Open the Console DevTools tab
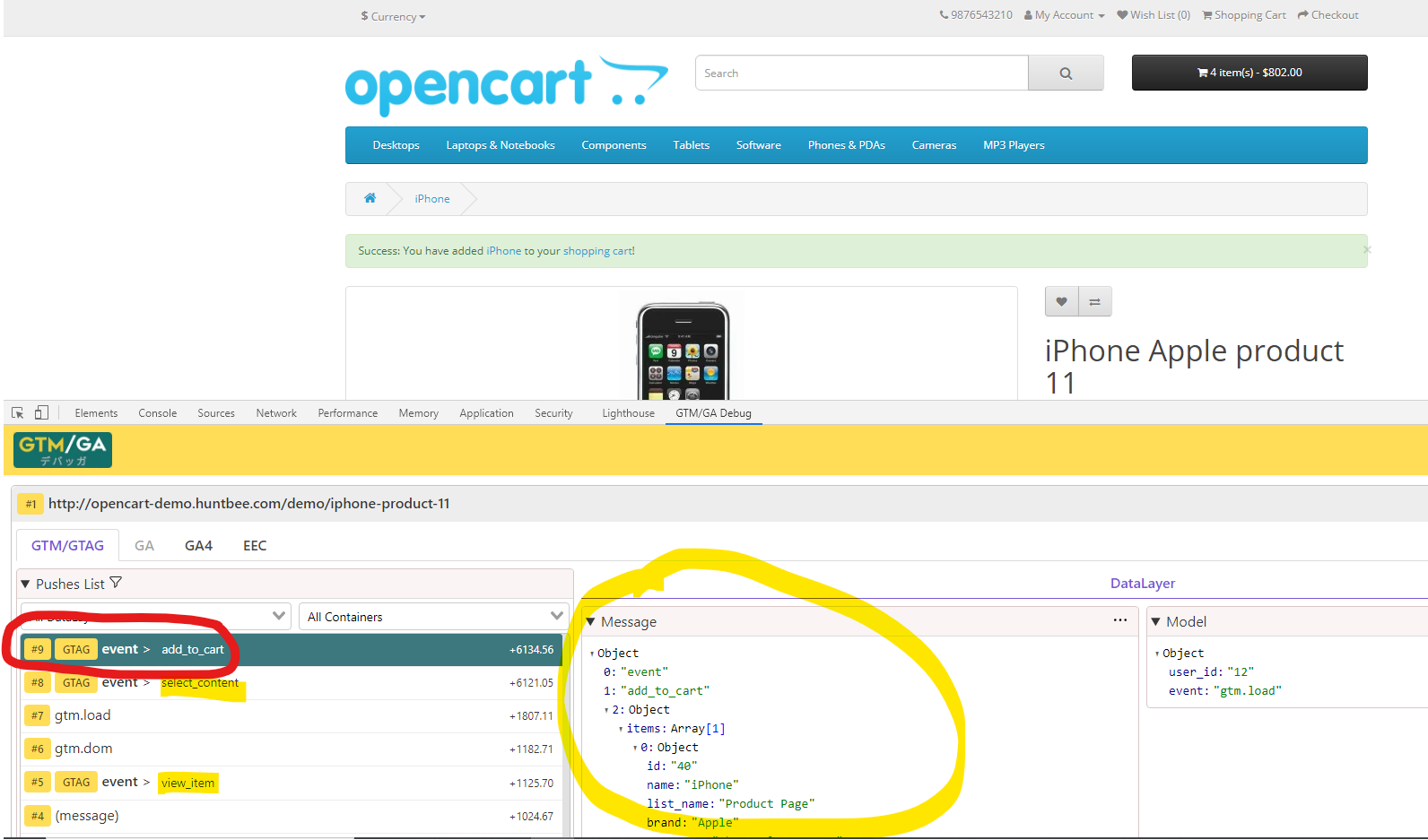1428x840 pixels. coord(158,413)
